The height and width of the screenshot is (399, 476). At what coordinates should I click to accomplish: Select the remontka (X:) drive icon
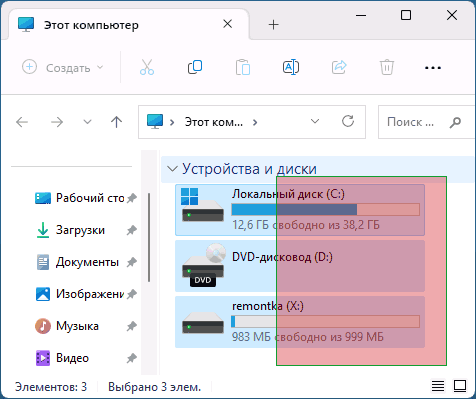click(x=203, y=322)
